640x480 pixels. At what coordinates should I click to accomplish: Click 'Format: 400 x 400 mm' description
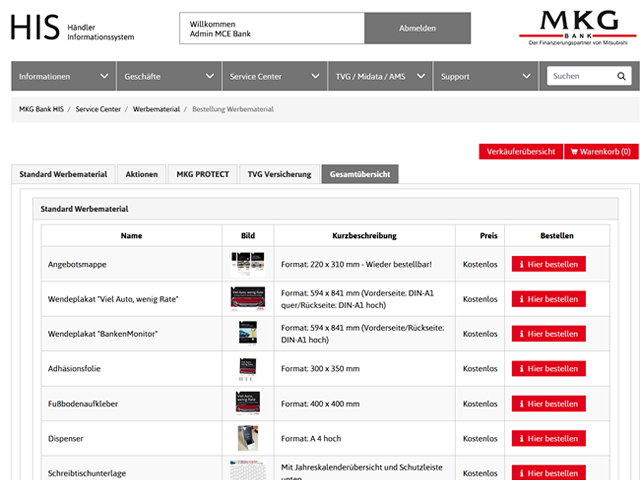[x=320, y=404]
